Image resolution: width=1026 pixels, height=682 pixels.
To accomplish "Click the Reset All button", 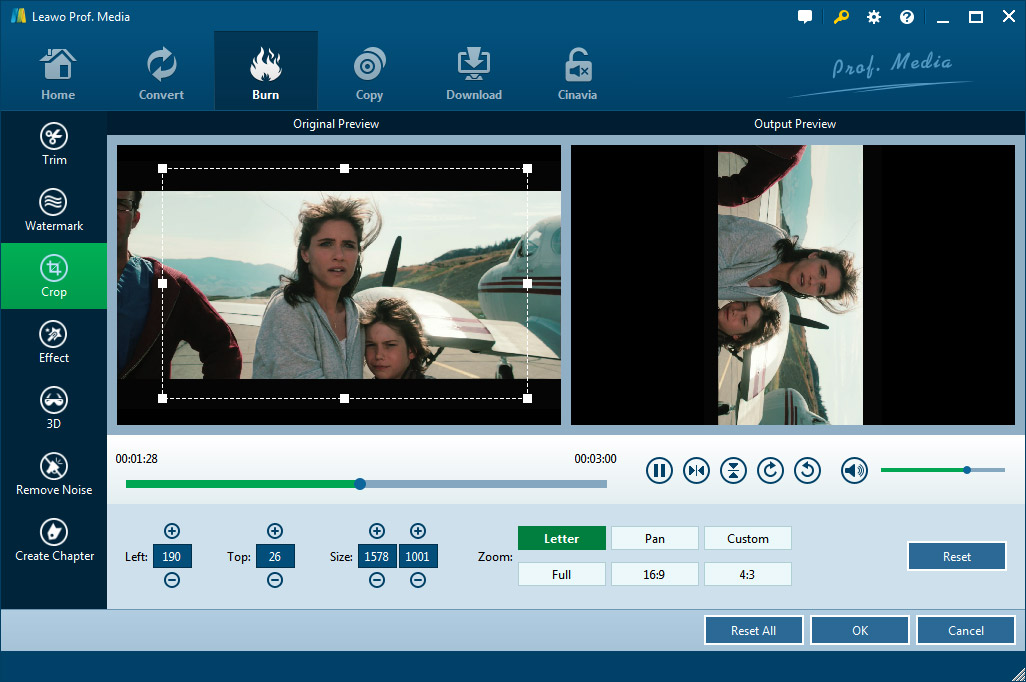I will 753,631.
